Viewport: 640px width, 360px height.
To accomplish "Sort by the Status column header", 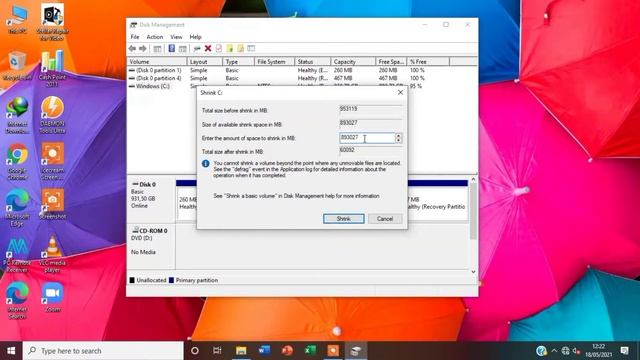I will [313, 62].
